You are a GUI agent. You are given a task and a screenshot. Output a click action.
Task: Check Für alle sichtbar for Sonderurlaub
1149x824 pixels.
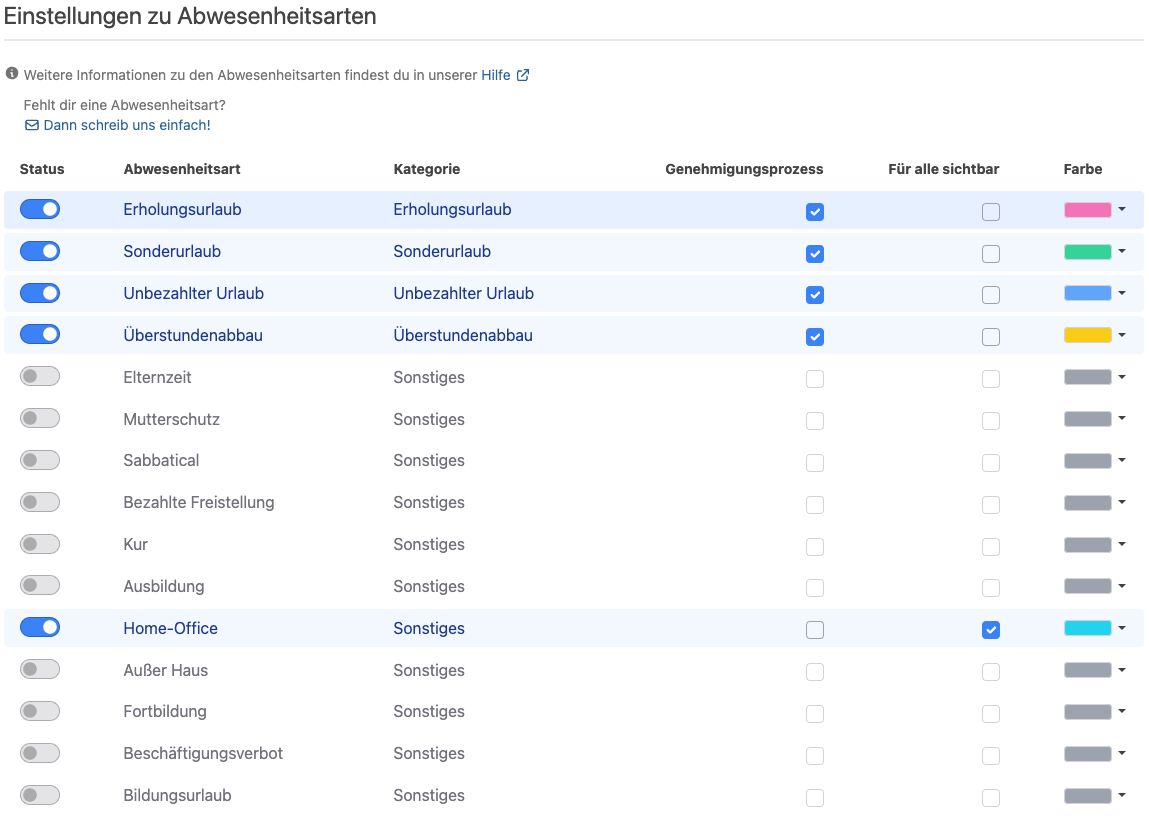click(x=991, y=254)
